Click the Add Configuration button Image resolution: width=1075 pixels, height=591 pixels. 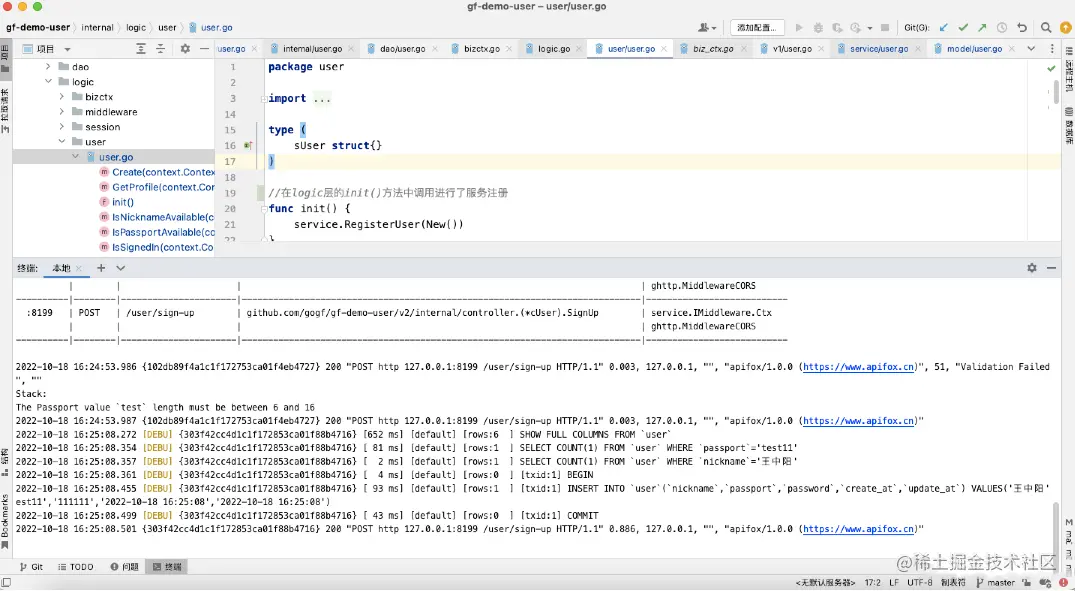[x=757, y=27]
